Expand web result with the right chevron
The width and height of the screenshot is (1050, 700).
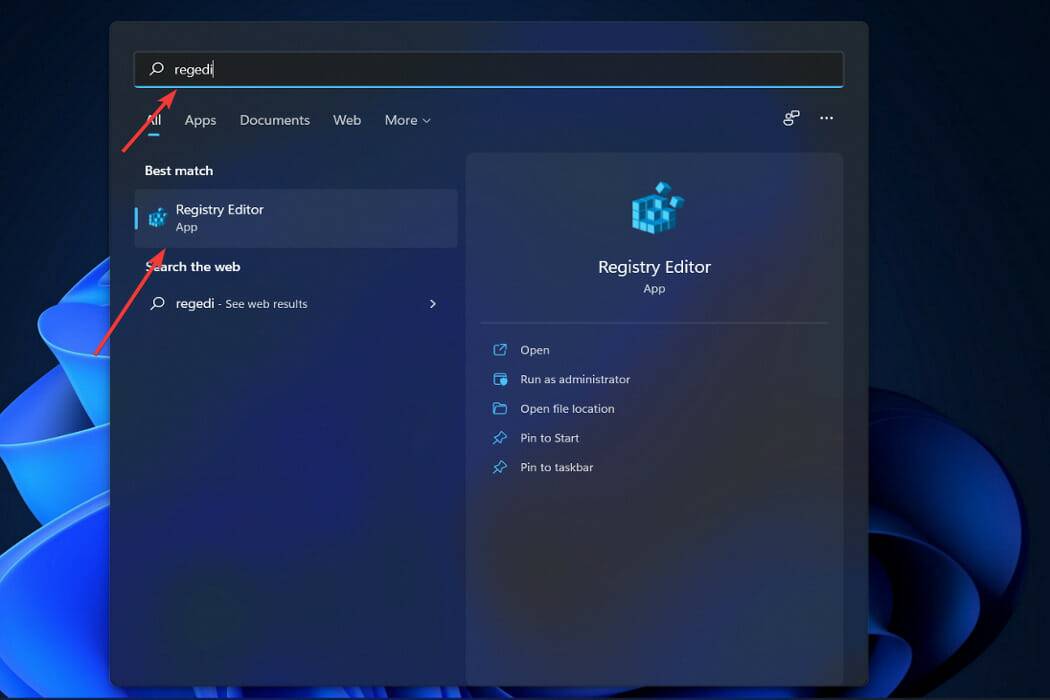(433, 304)
